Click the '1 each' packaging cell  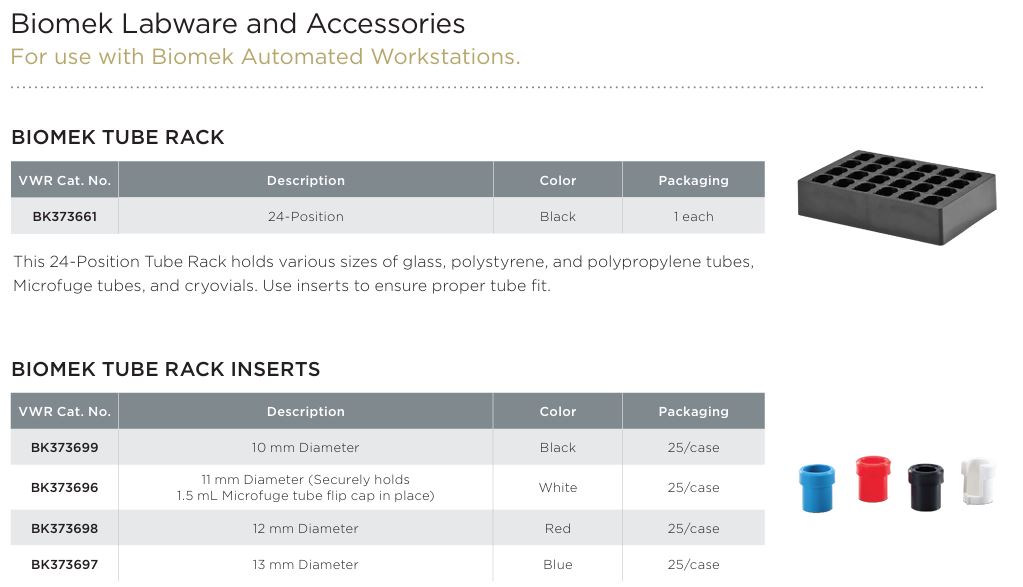693,216
